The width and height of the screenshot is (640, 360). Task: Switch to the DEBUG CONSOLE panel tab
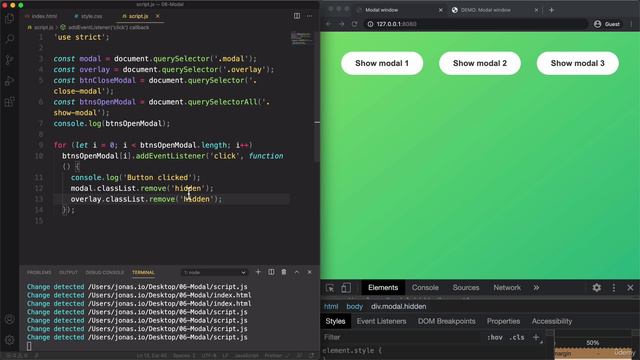[x=104, y=272]
